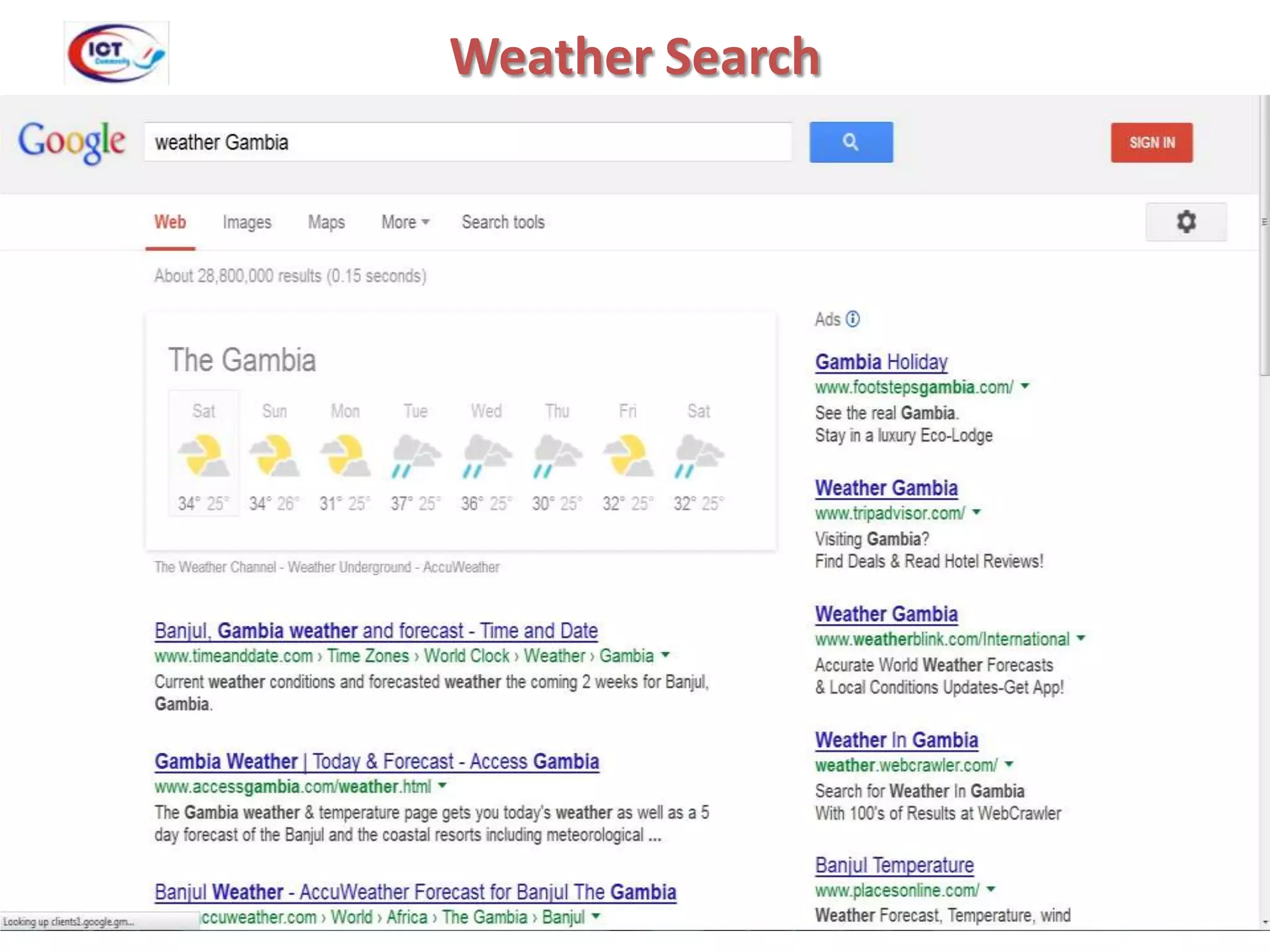
Task: Select Fri partly cloudy weather icon
Action: (628, 456)
